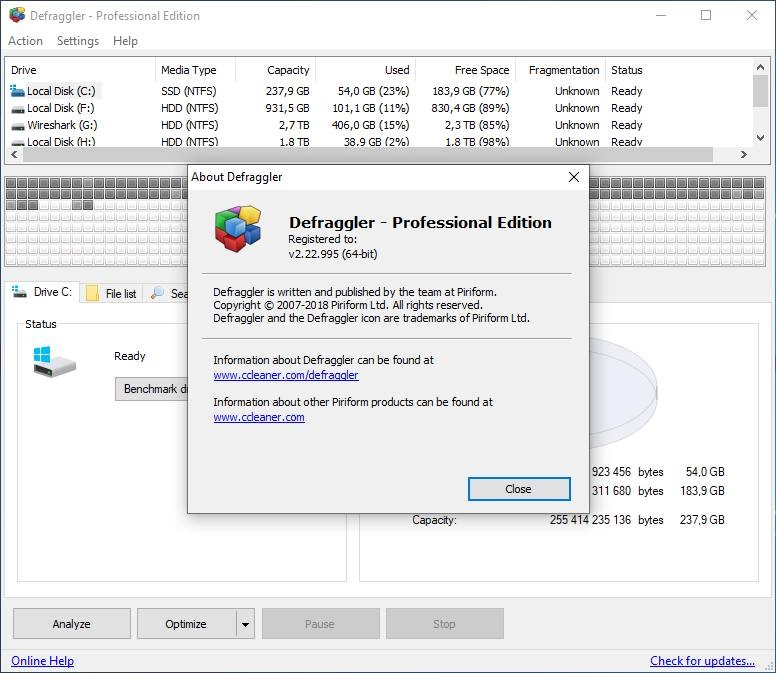
Task: Sort by the Media Type column header
Action: click(x=195, y=70)
